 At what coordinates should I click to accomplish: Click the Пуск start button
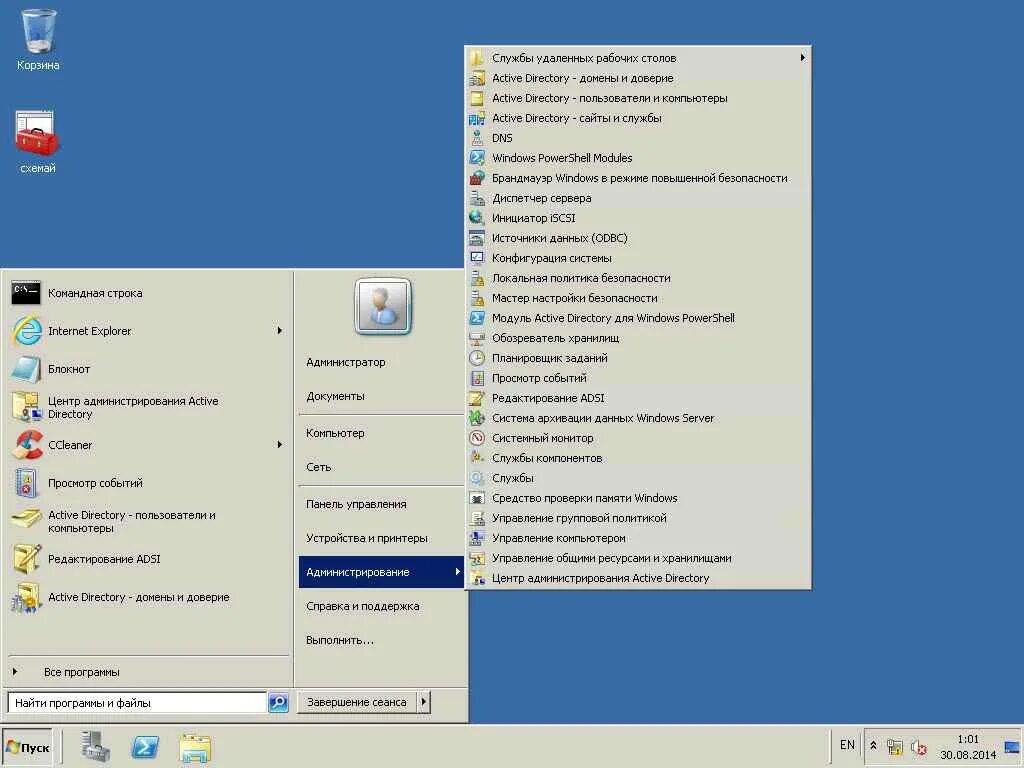point(27,747)
